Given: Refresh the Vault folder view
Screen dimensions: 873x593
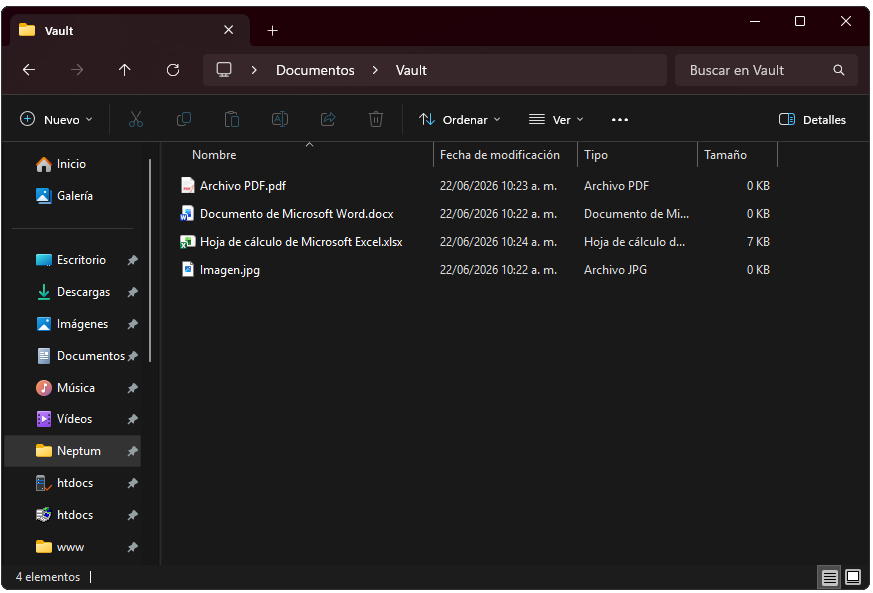Looking at the screenshot, I should tap(173, 70).
